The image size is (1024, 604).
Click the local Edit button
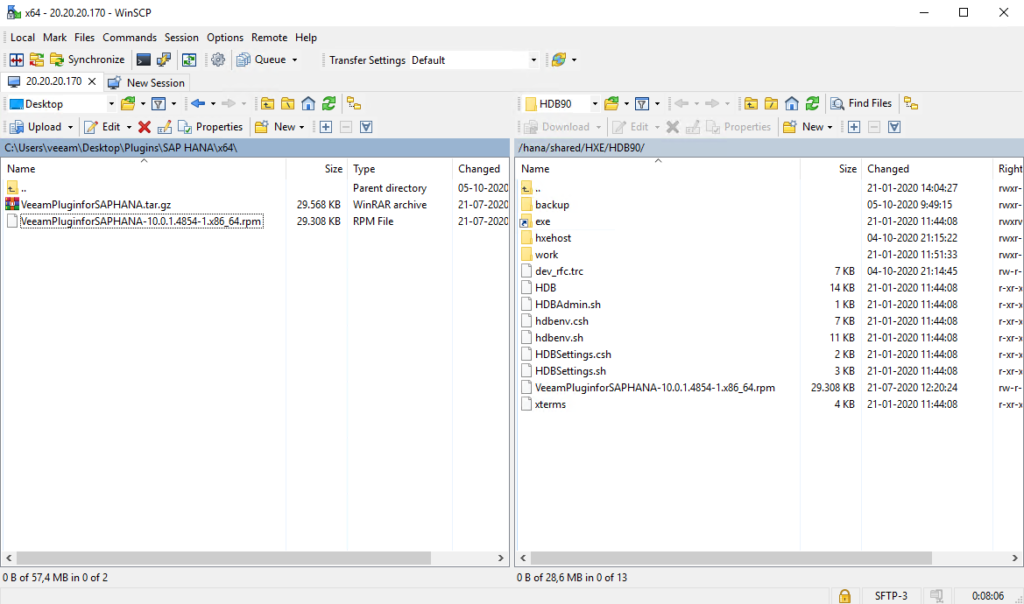pos(102,127)
